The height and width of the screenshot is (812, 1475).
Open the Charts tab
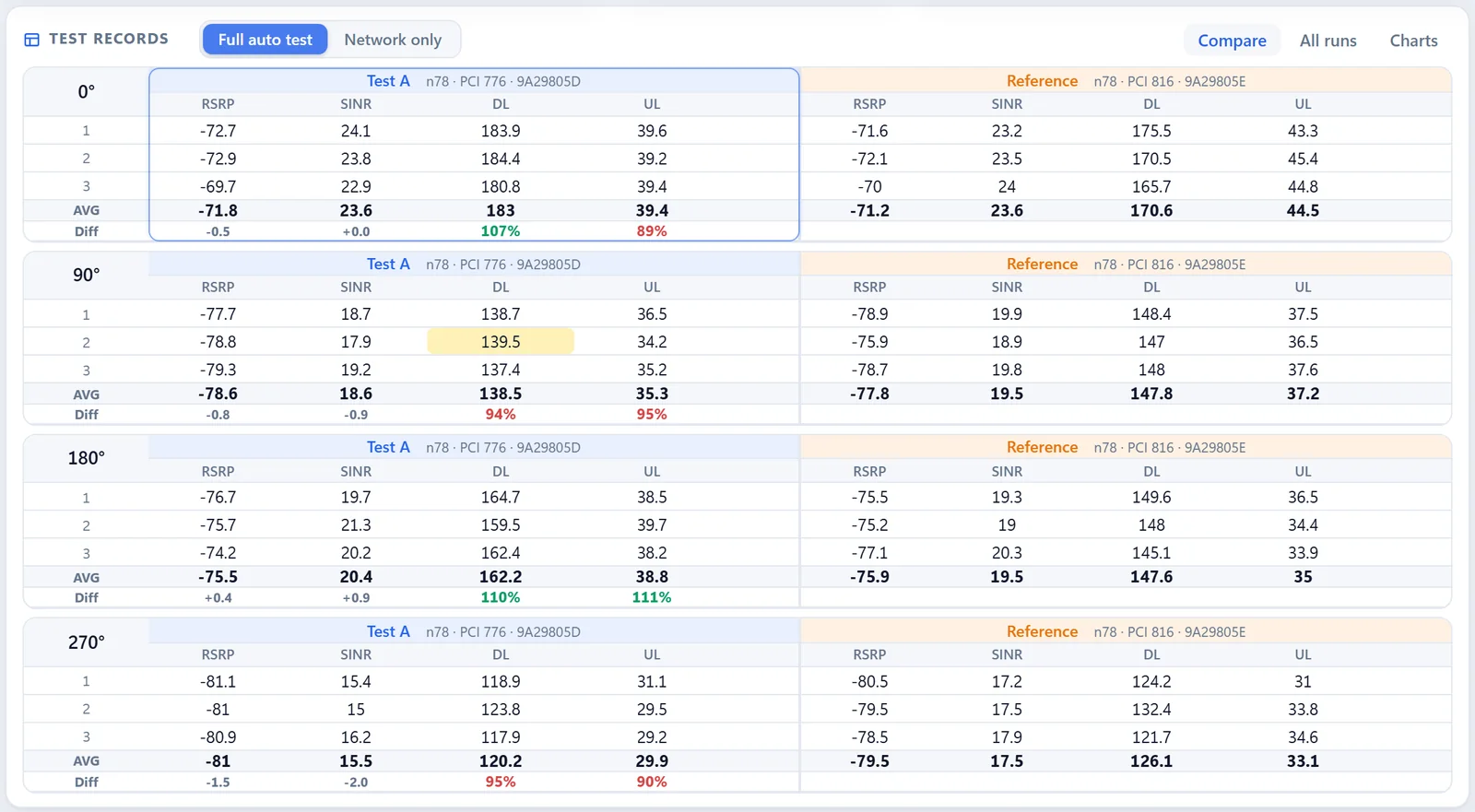click(1413, 41)
